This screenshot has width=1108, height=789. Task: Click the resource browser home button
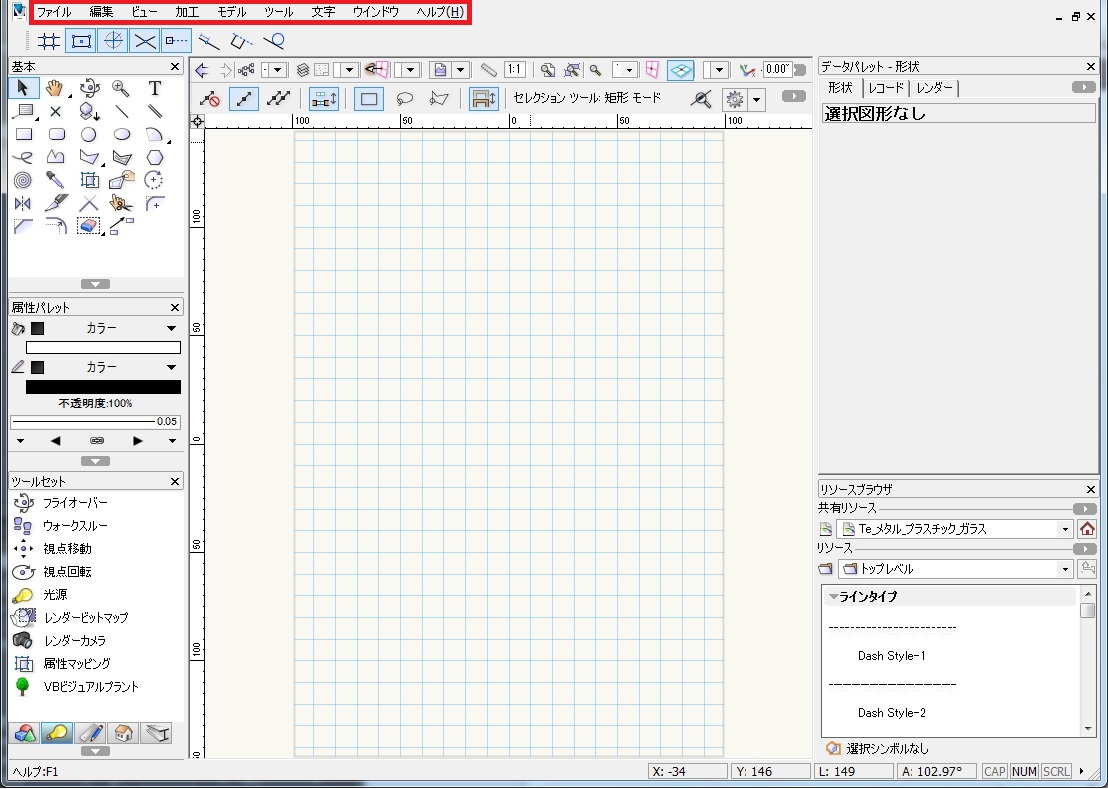(x=1087, y=529)
